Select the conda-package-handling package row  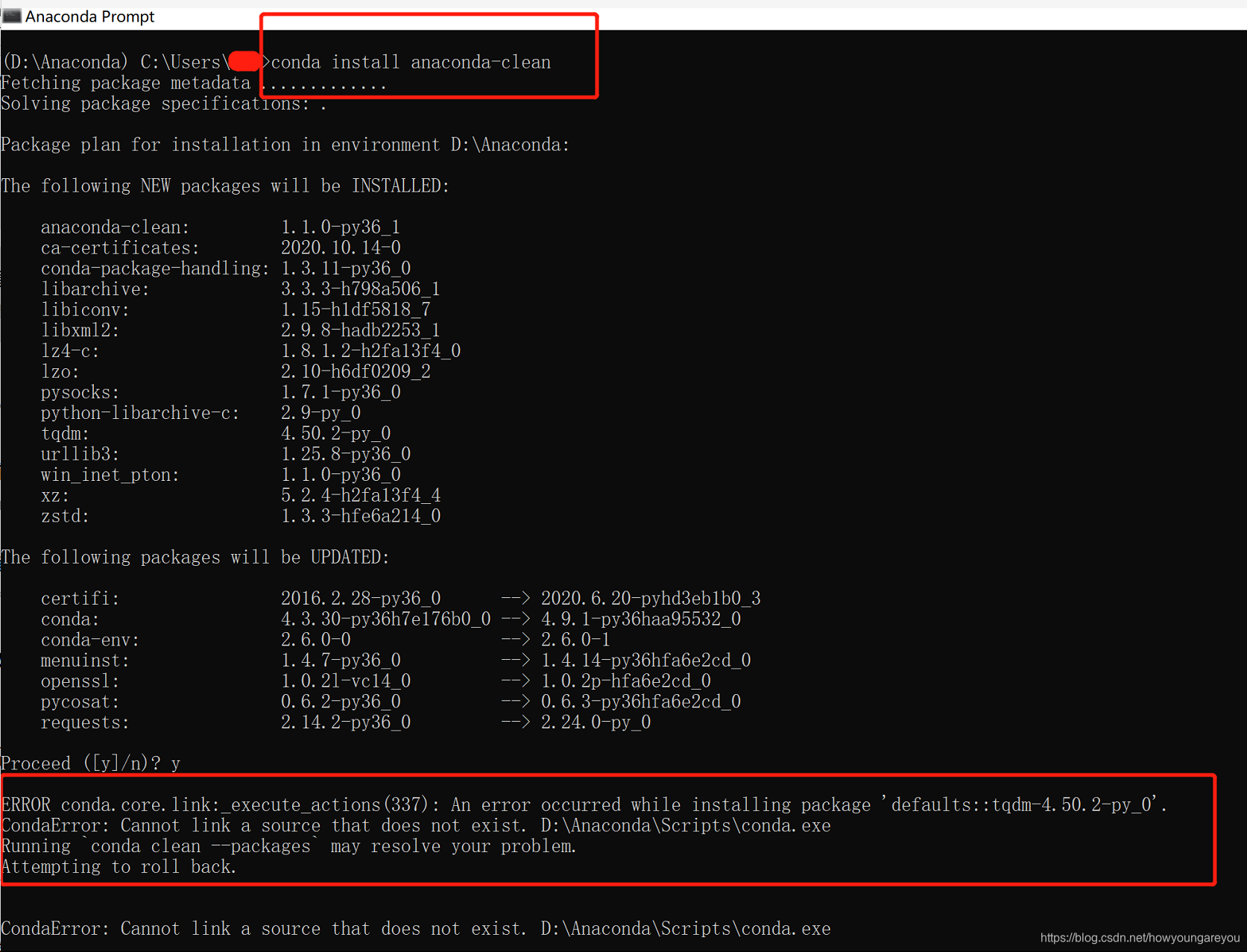point(226,268)
